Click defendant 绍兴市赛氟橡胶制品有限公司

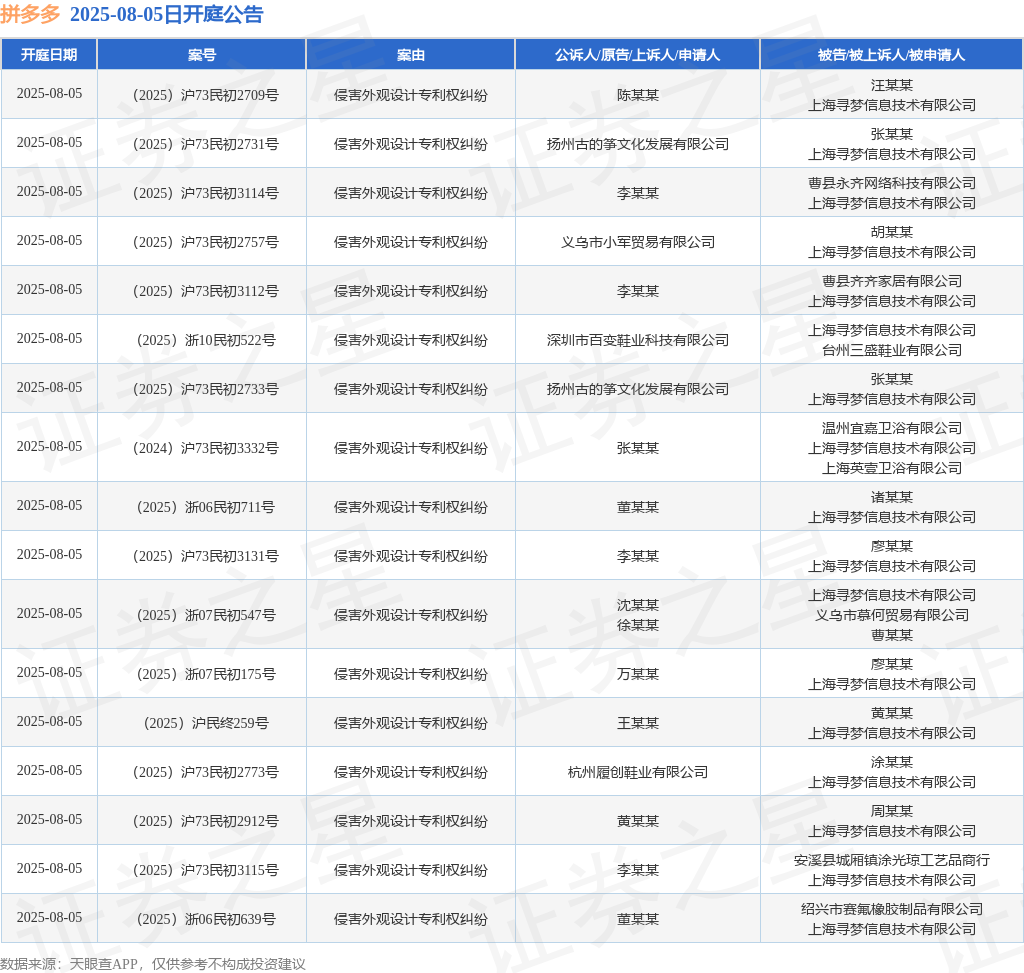click(x=891, y=909)
